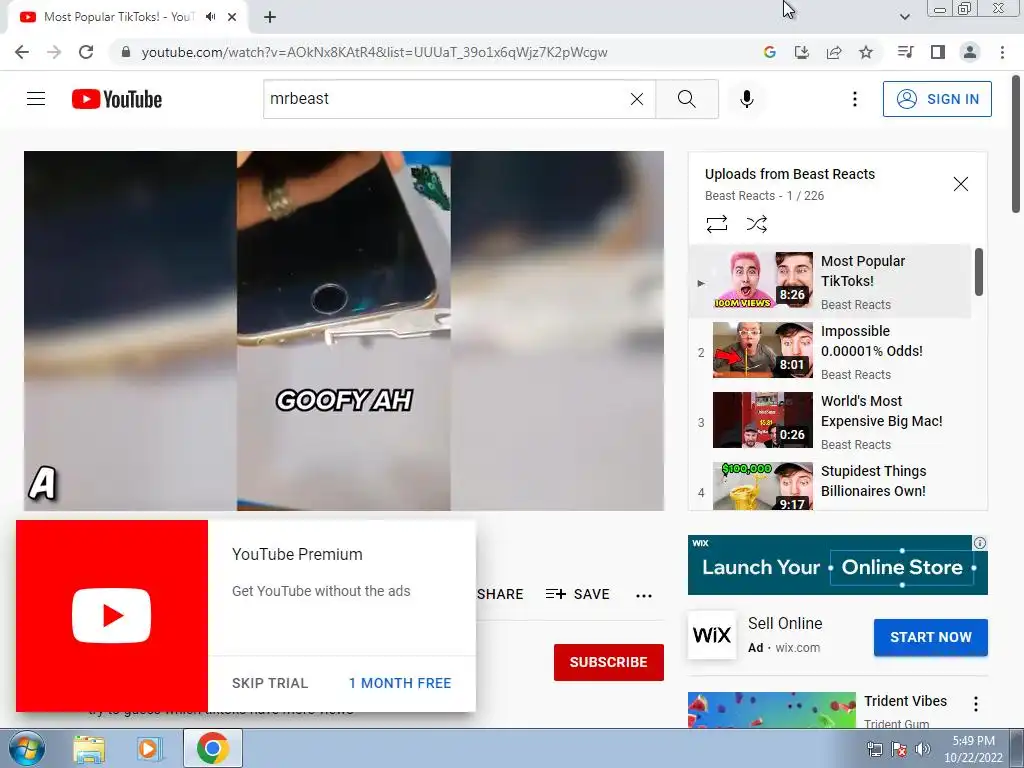The height and width of the screenshot is (768, 1024).
Task: Open Action Center flag icon
Action: pos(899,749)
